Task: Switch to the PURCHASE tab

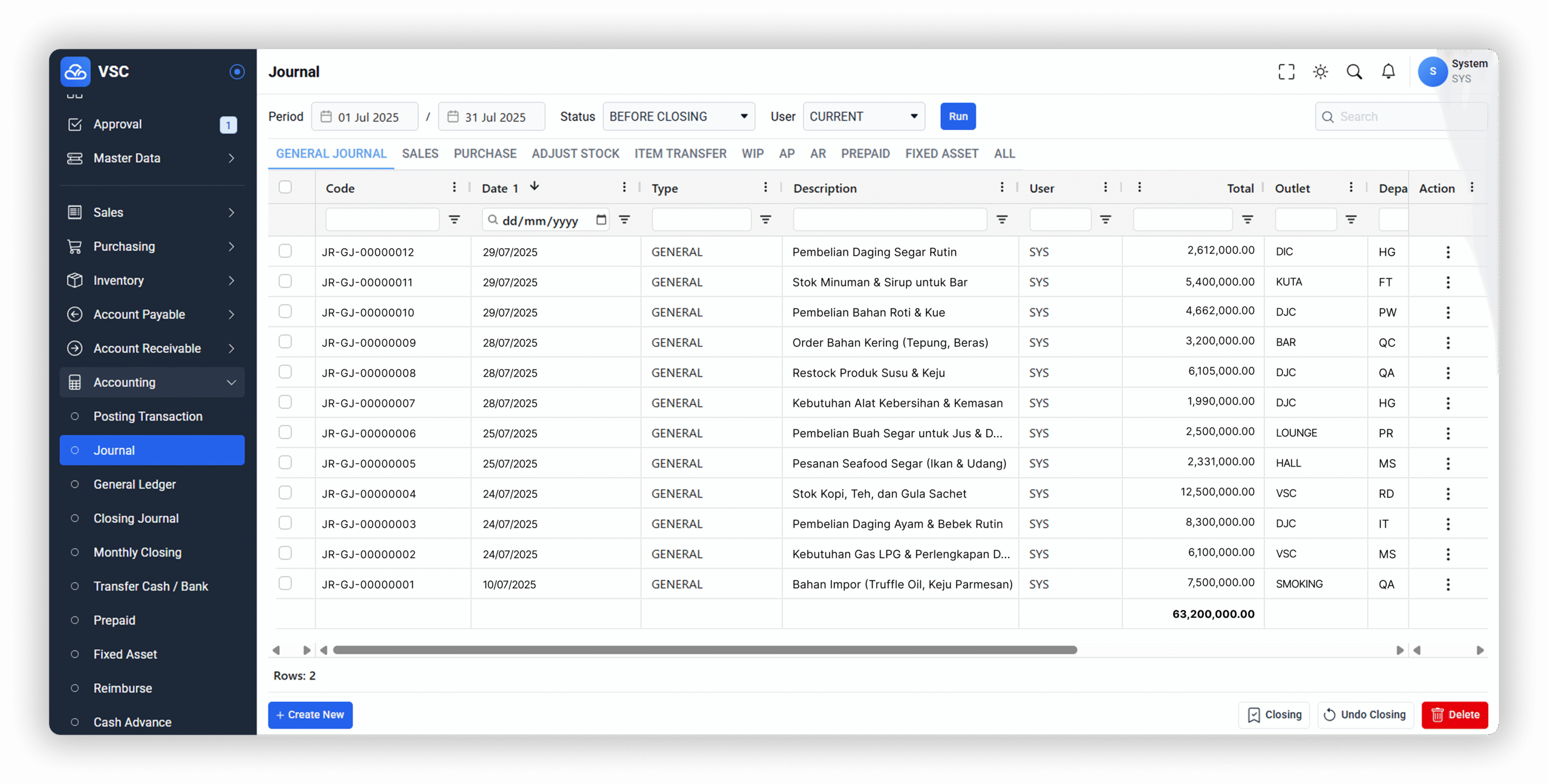Action: point(485,154)
